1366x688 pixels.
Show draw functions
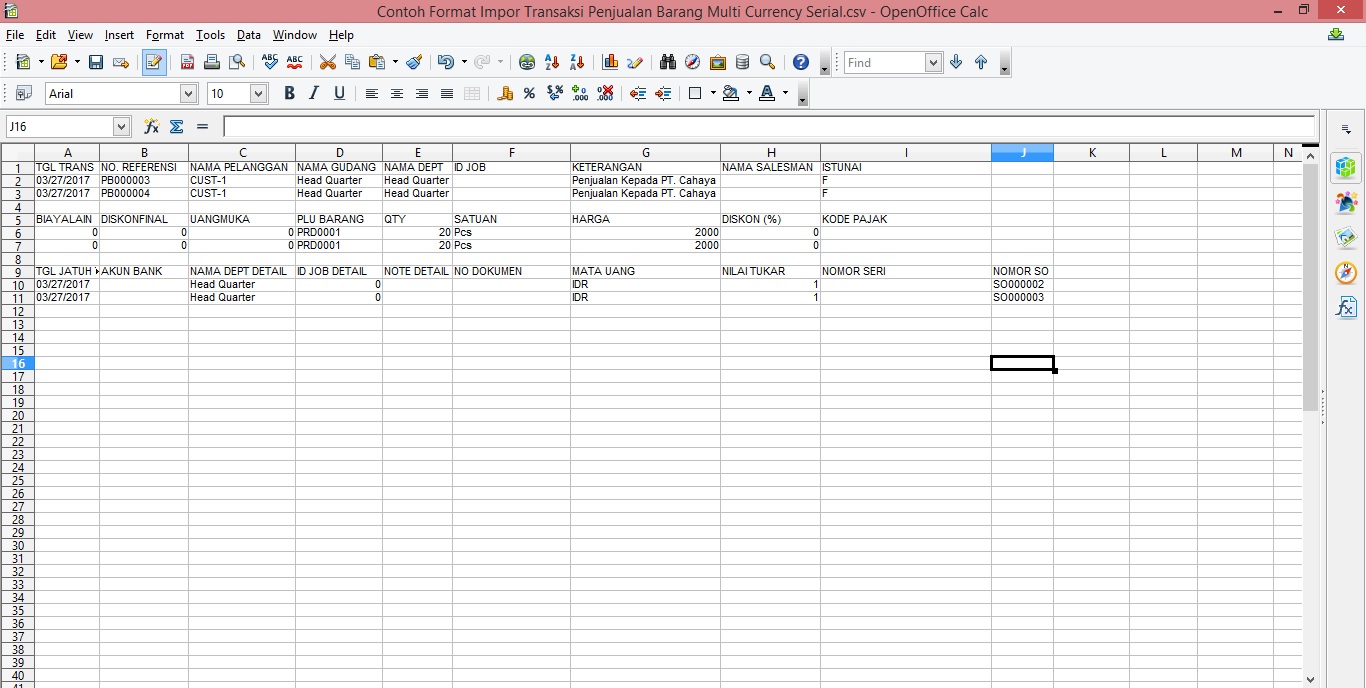[x=635, y=62]
